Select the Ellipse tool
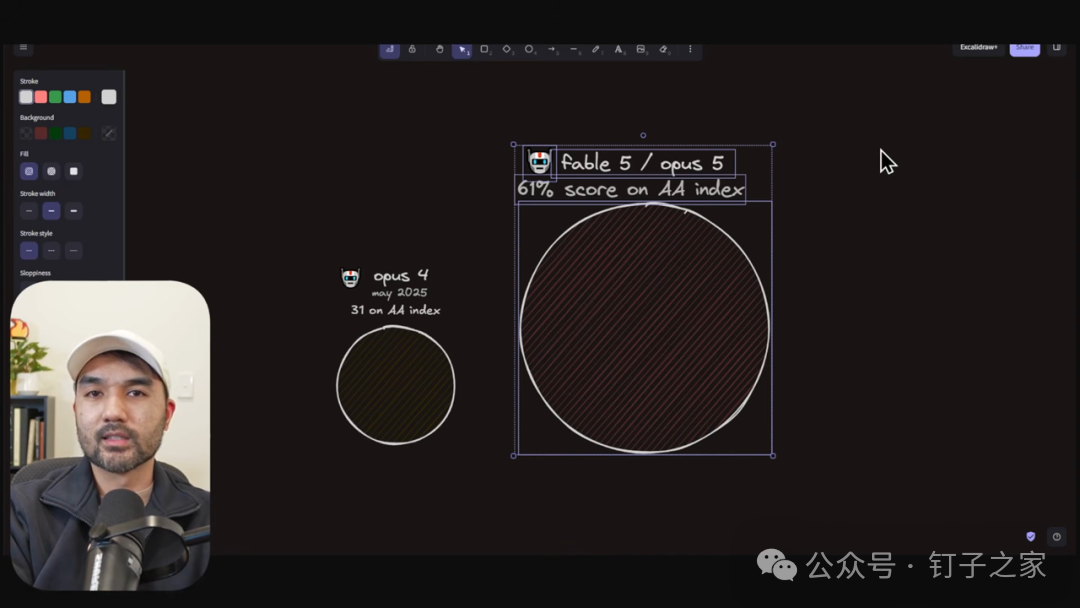The image size is (1080, 608). point(529,50)
